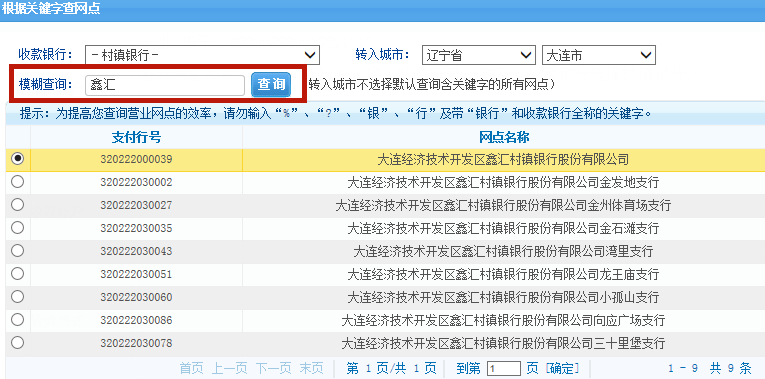The image size is (765, 379).
Task: Select radio button for 金石滩支行 row
Action: click(x=18, y=227)
